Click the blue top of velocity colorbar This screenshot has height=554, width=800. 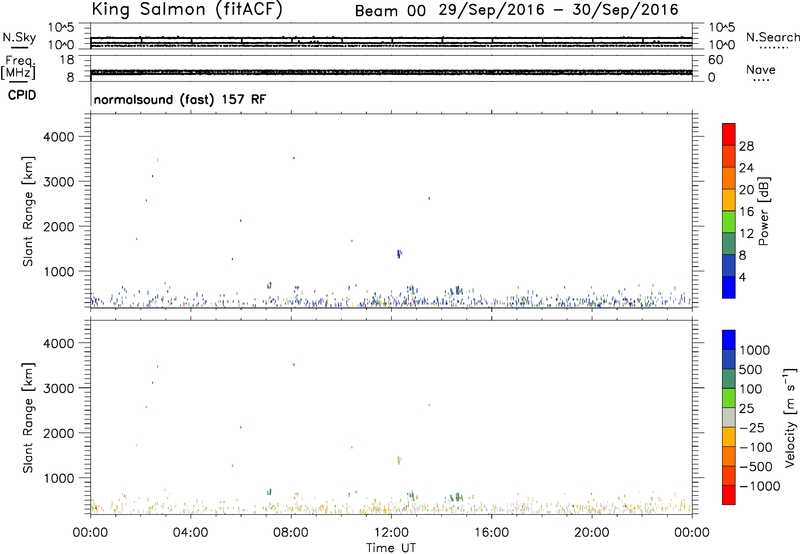[x=729, y=340]
